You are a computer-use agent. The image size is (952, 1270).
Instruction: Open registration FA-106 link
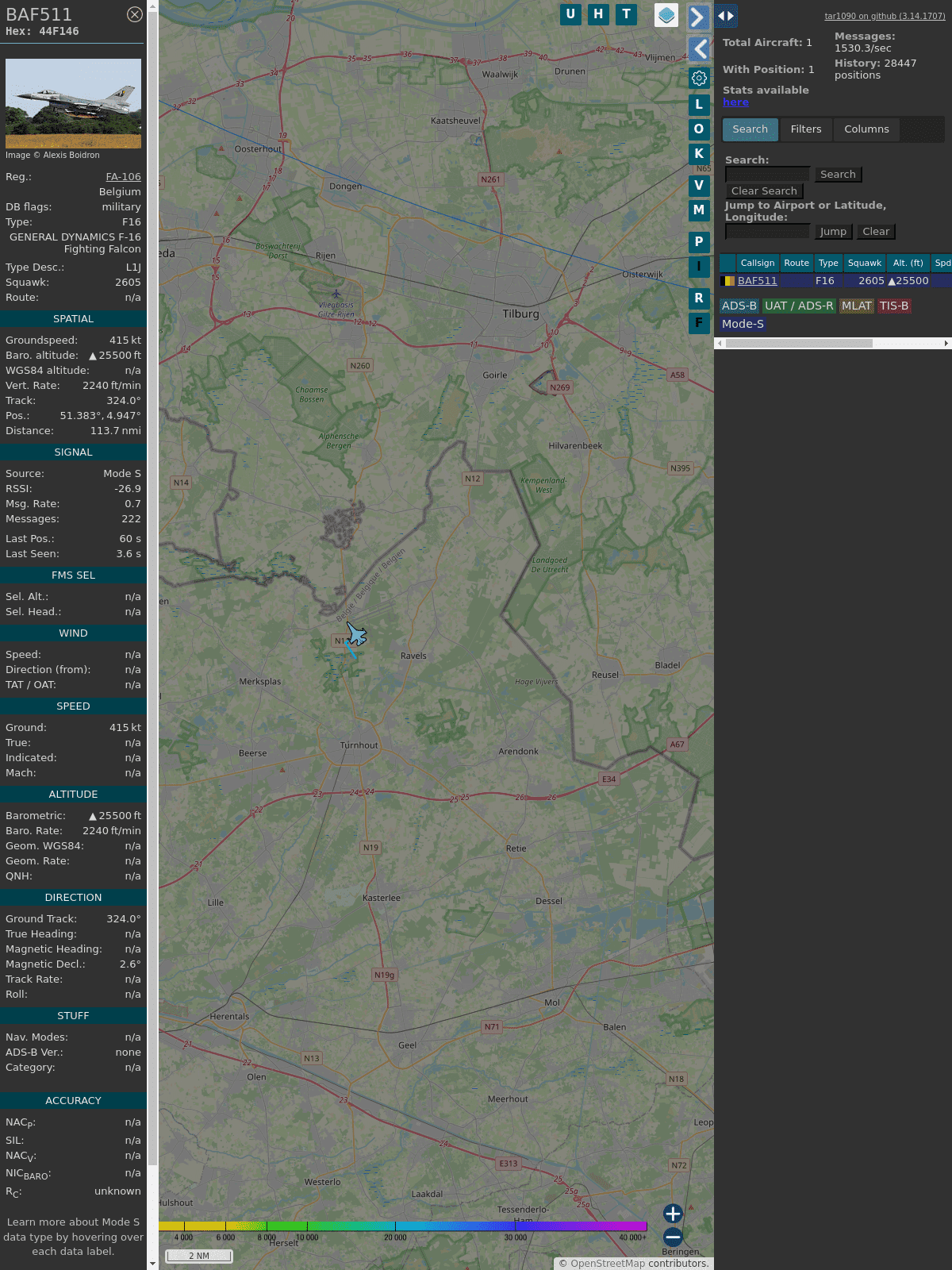[123, 177]
